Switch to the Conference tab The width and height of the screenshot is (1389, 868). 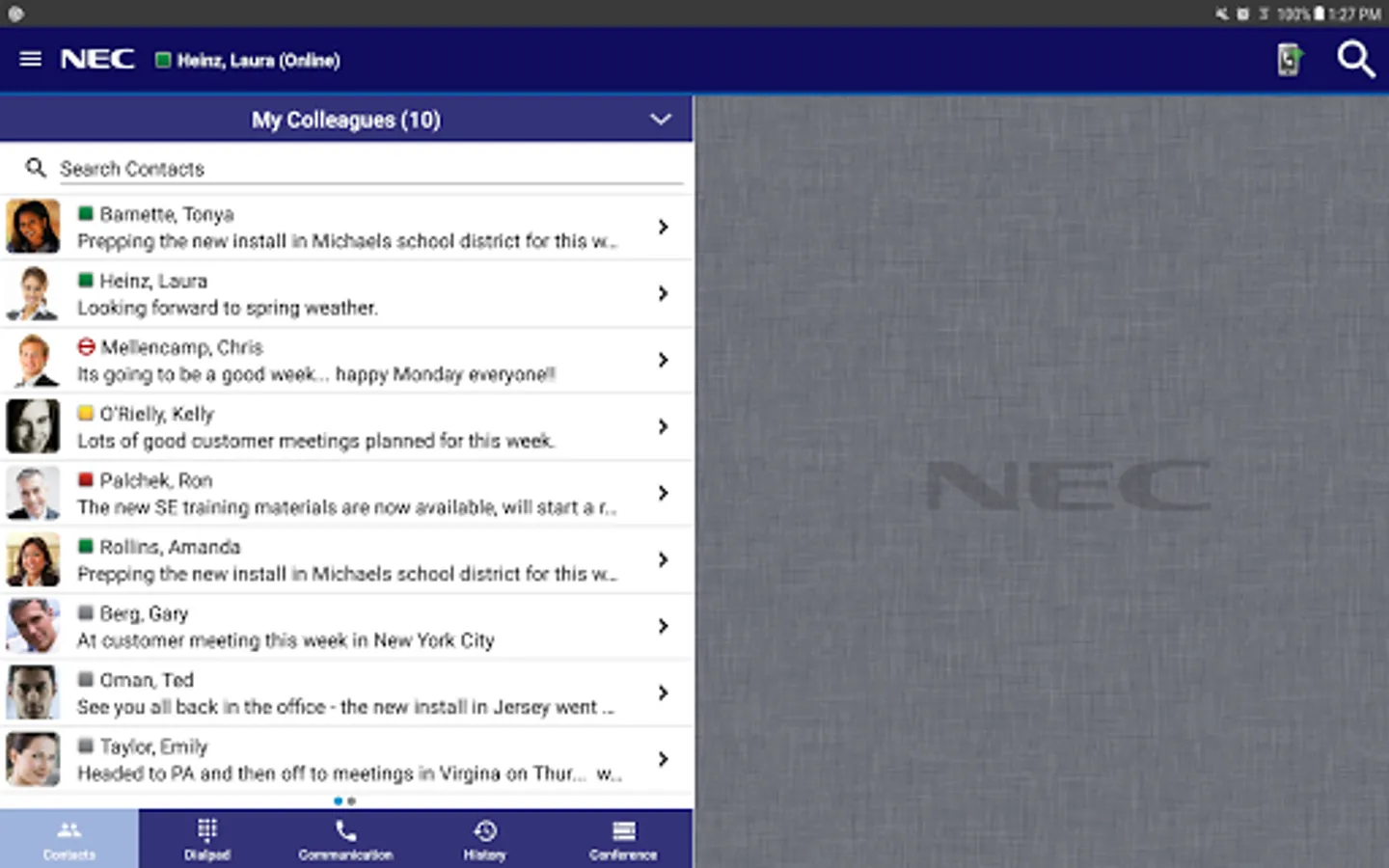pyautogui.click(x=623, y=839)
